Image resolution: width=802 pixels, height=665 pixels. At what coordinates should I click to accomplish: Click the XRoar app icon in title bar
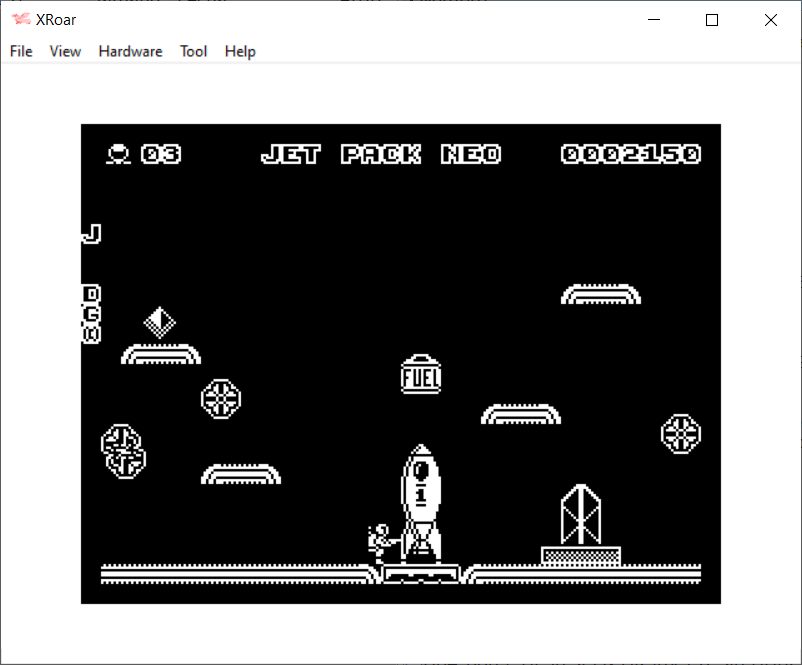(x=20, y=20)
